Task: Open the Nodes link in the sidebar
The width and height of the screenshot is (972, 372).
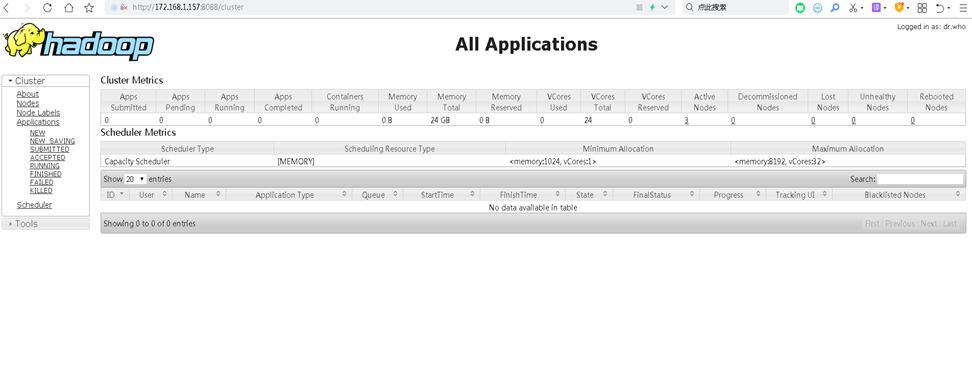Action: [27, 104]
